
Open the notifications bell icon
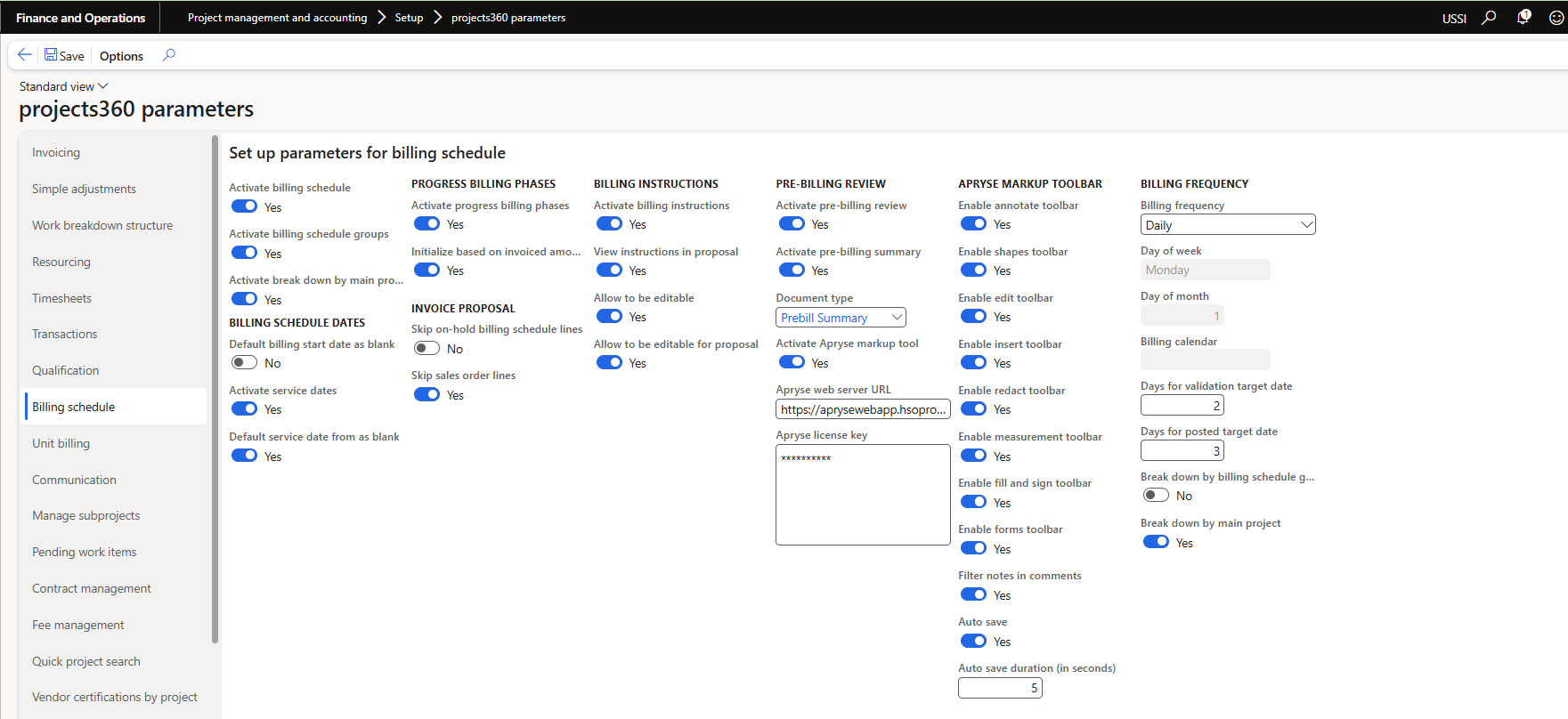(1523, 18)
